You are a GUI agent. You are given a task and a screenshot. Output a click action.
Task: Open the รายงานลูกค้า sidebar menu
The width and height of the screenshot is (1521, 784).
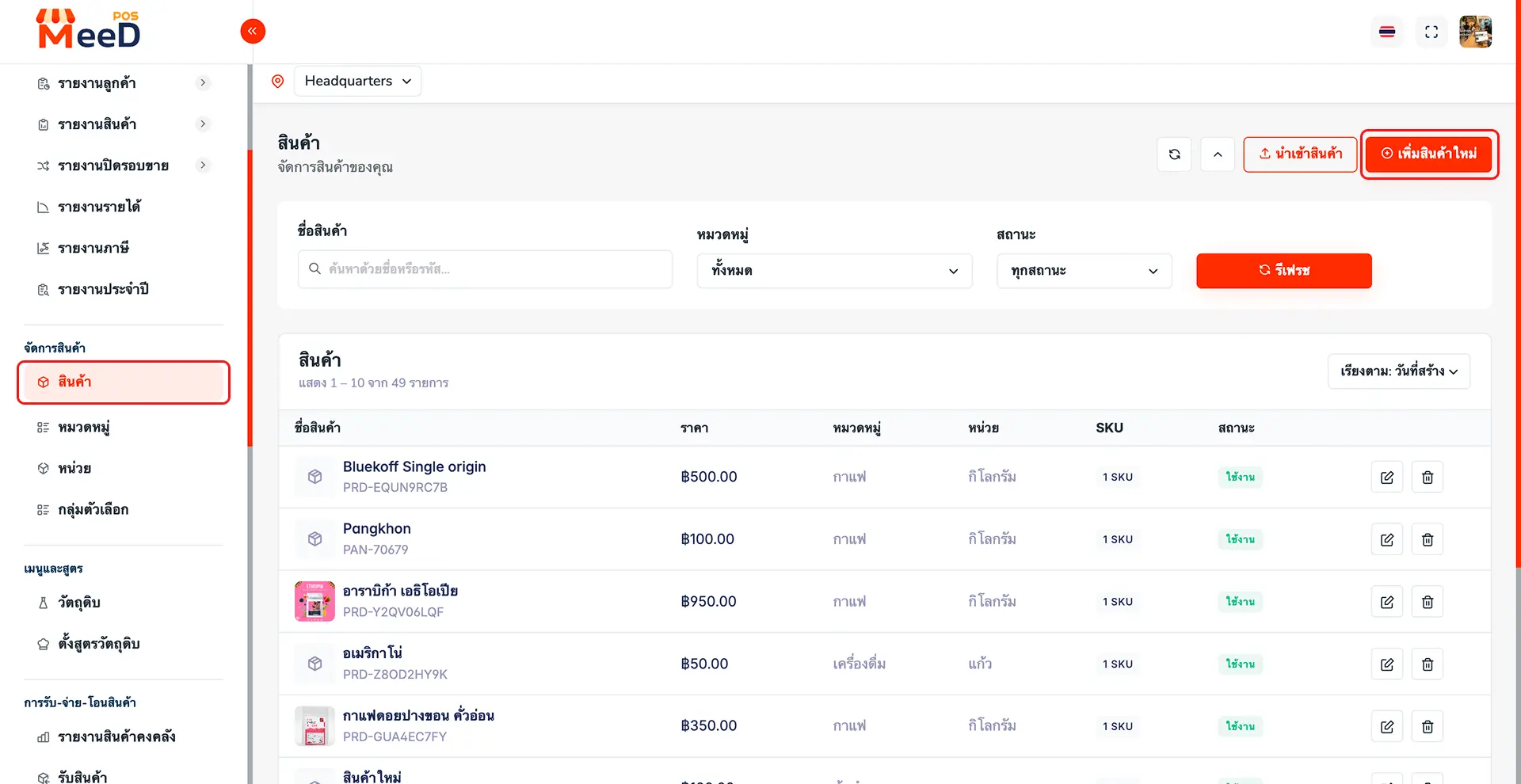pos(97,83)
